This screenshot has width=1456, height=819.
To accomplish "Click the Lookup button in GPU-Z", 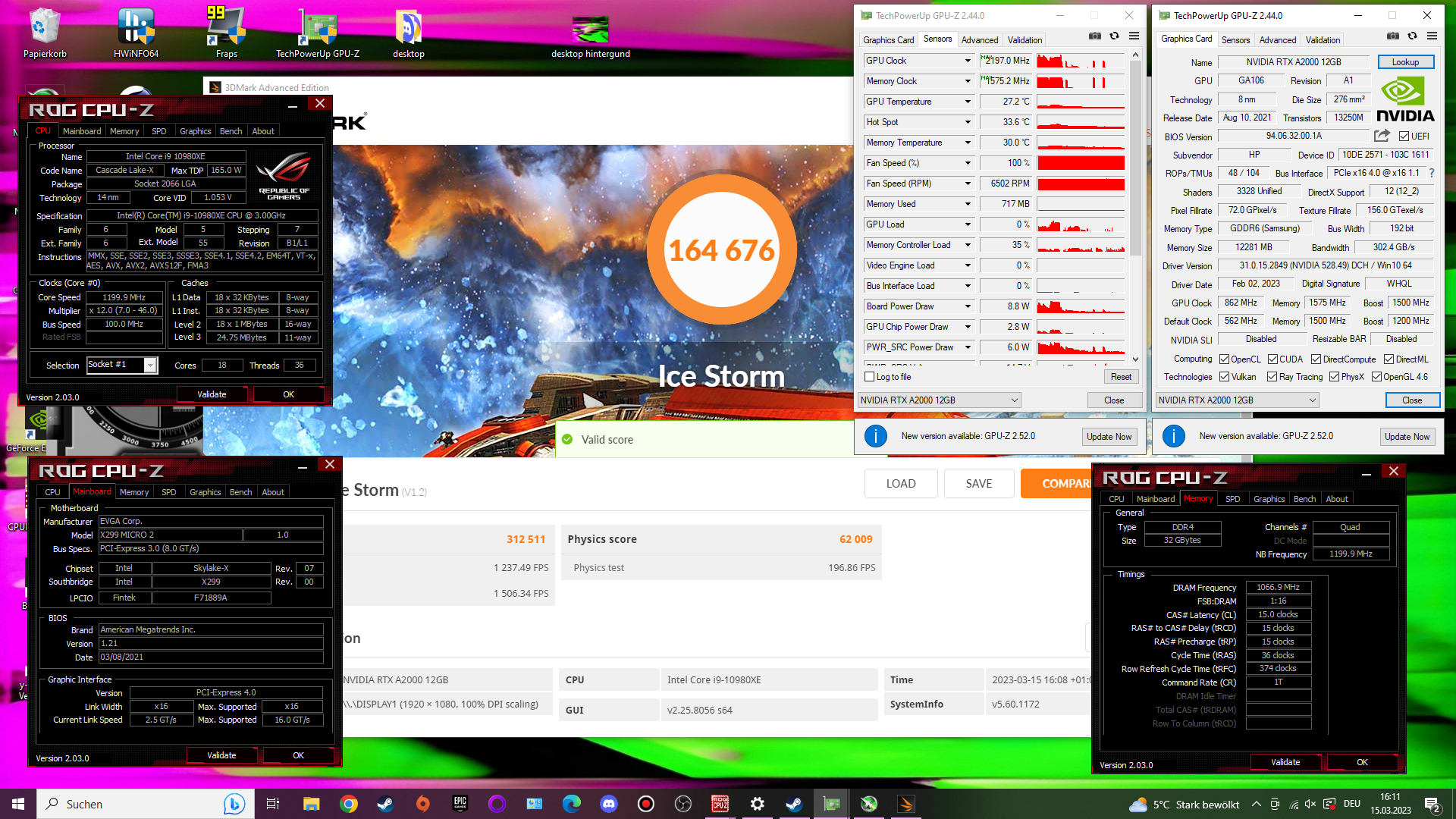I will (x=1405, y=62).
